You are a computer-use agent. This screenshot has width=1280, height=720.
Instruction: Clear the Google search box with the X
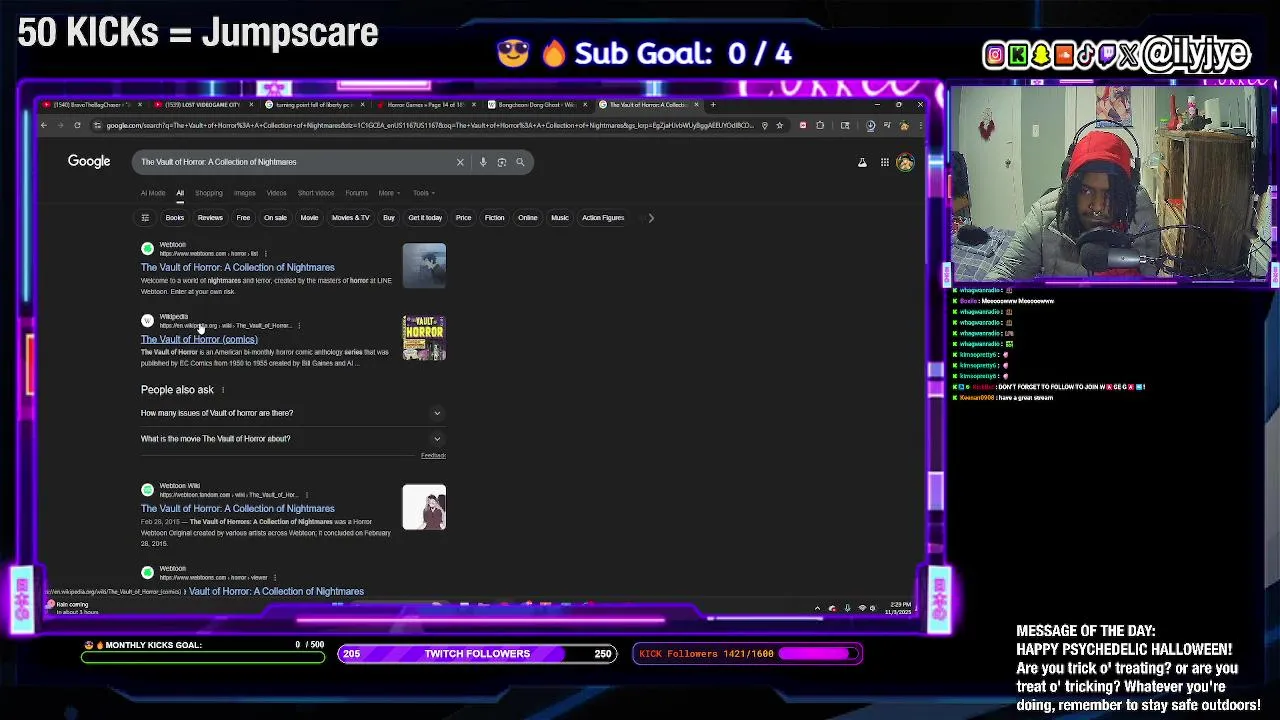click(460, 162)
